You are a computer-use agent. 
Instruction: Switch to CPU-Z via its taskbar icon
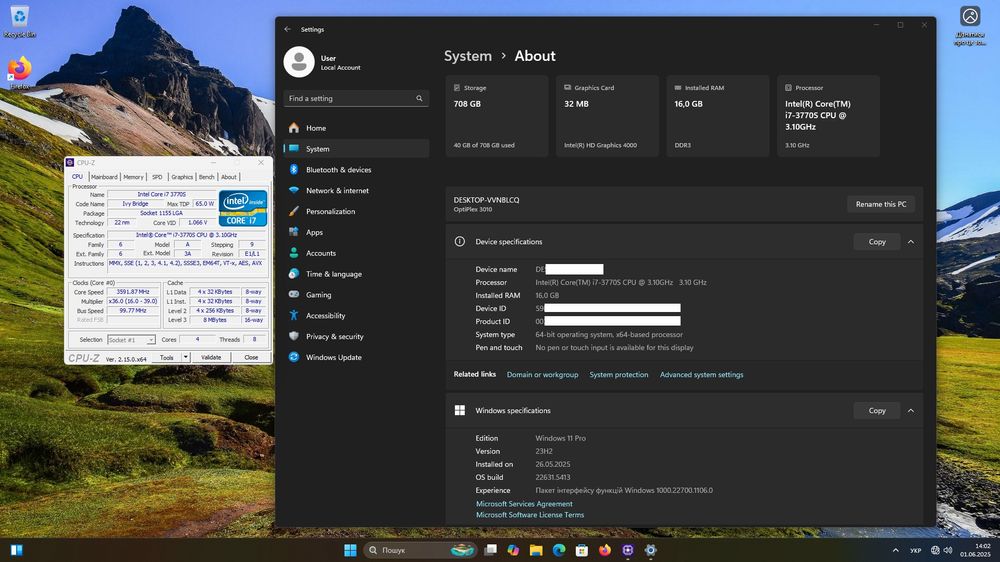628,550
